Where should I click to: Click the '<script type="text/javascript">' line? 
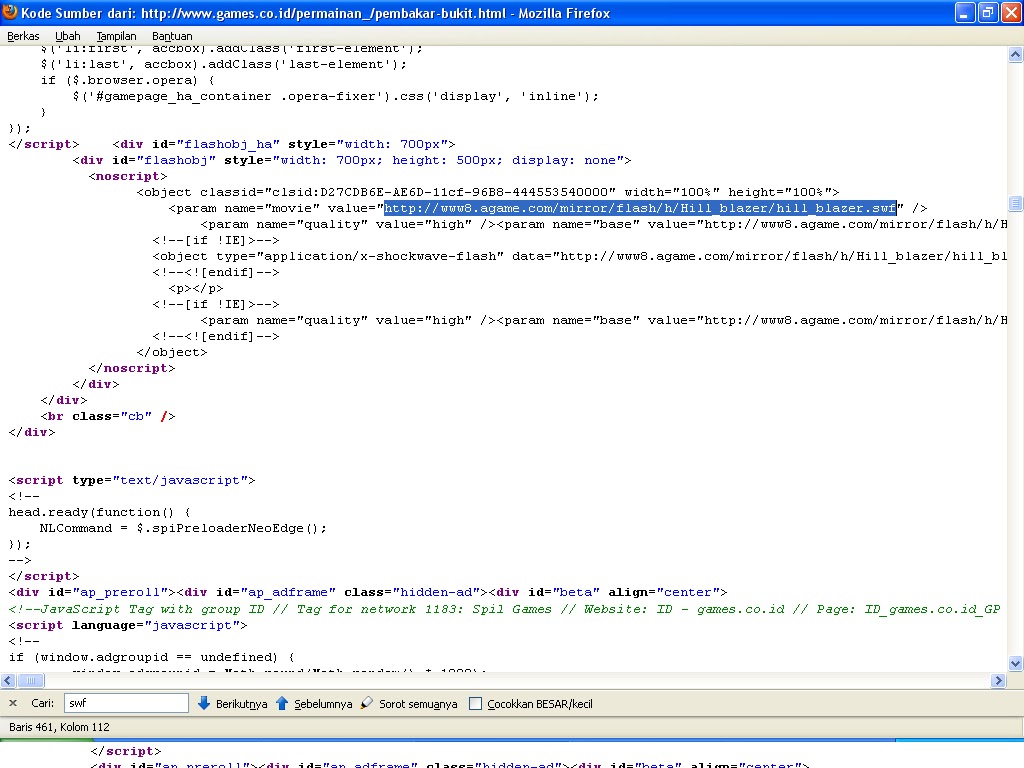click(x=132, y=480)
